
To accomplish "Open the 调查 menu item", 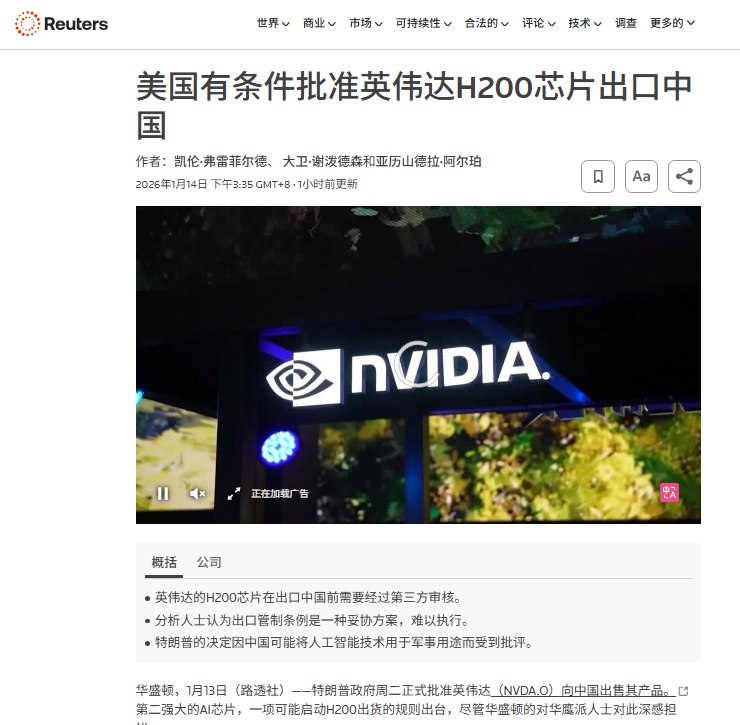I will (626, 23).
